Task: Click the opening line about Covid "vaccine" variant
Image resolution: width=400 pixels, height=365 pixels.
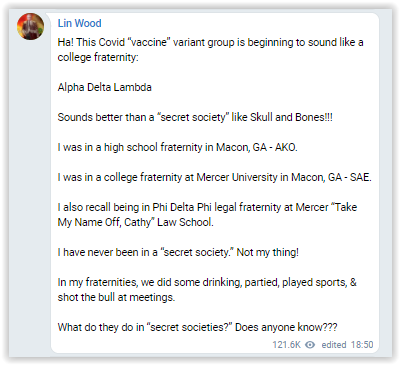Action: click(211, 43)
